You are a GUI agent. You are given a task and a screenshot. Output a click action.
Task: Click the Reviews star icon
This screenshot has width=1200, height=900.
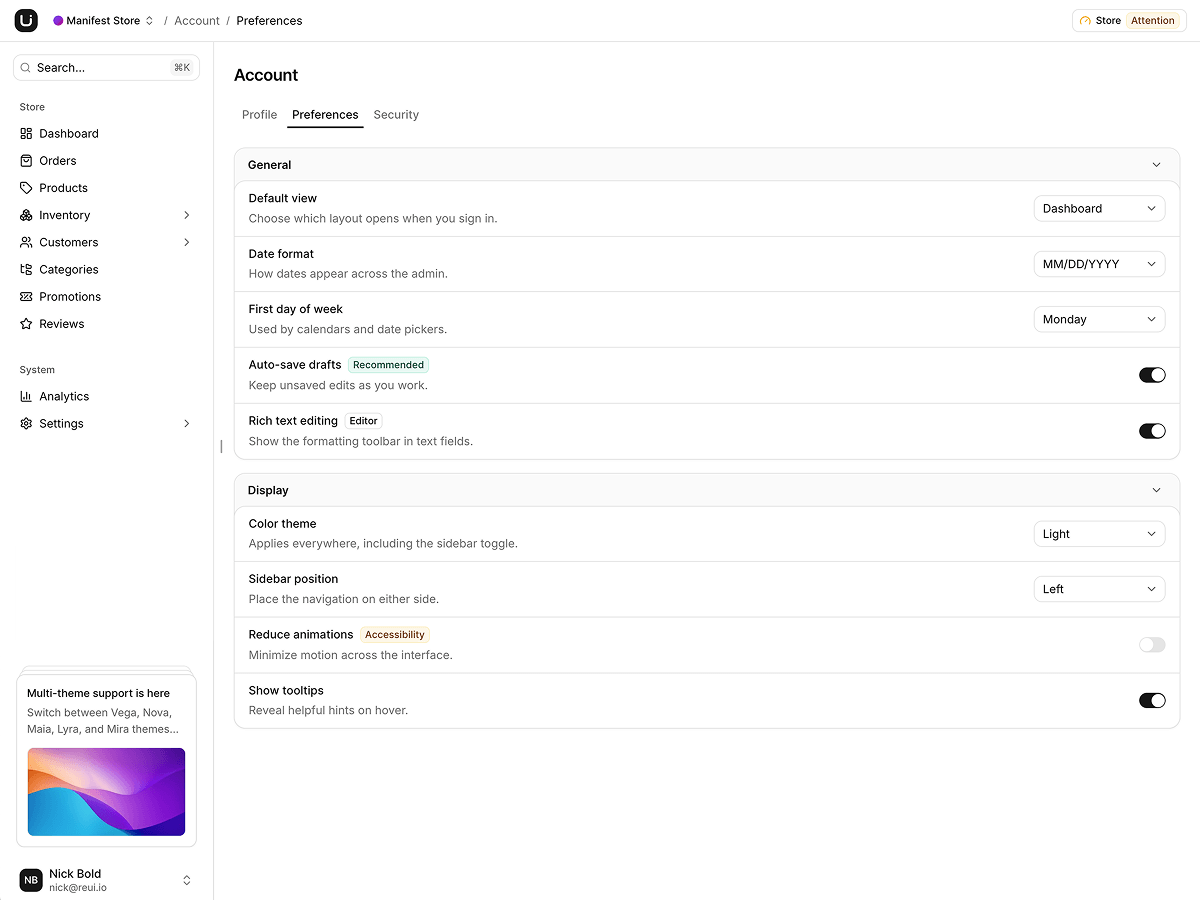[x=26, y=323]
